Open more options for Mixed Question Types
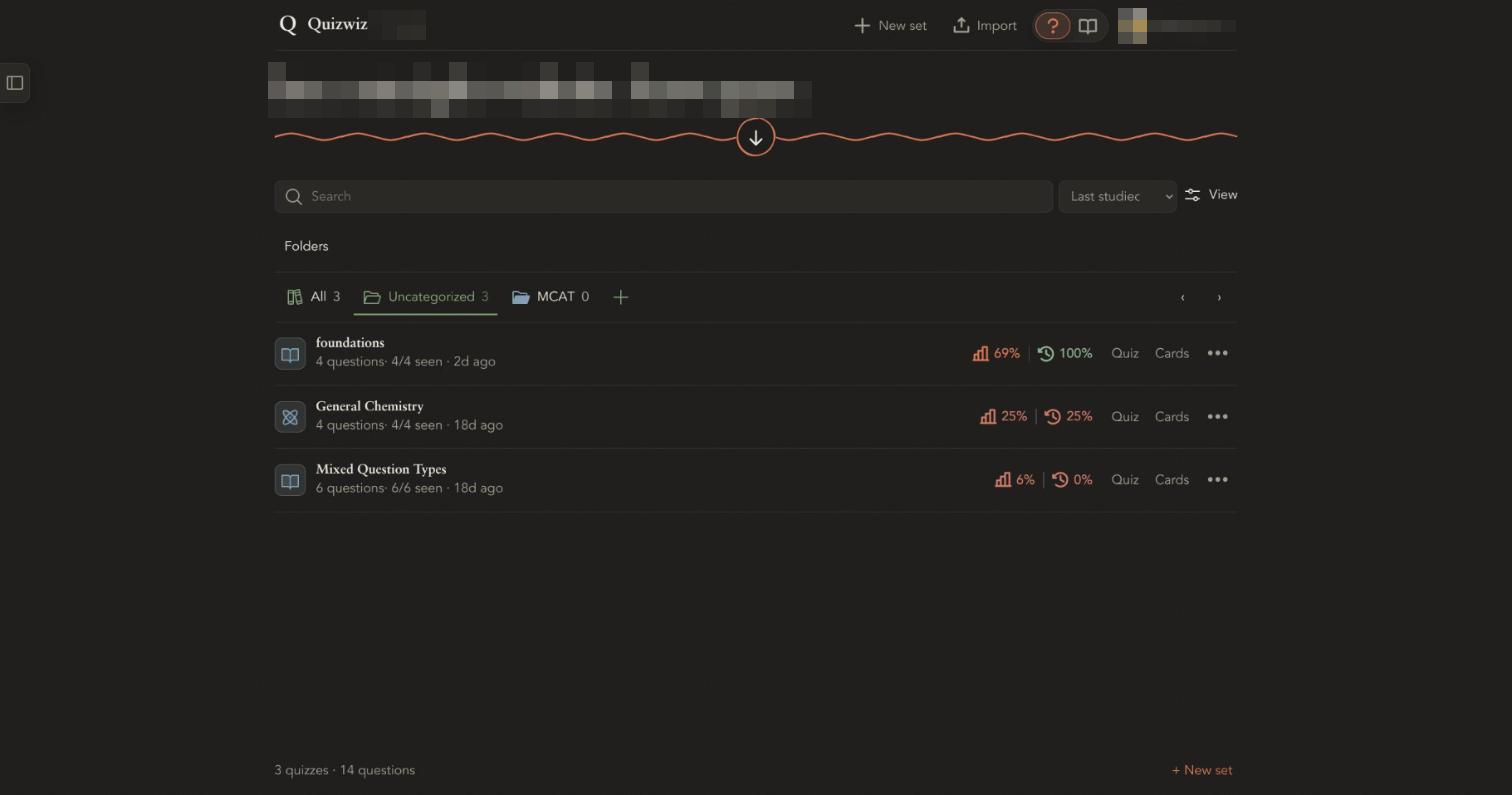1512x795 pixels. 1217,480
